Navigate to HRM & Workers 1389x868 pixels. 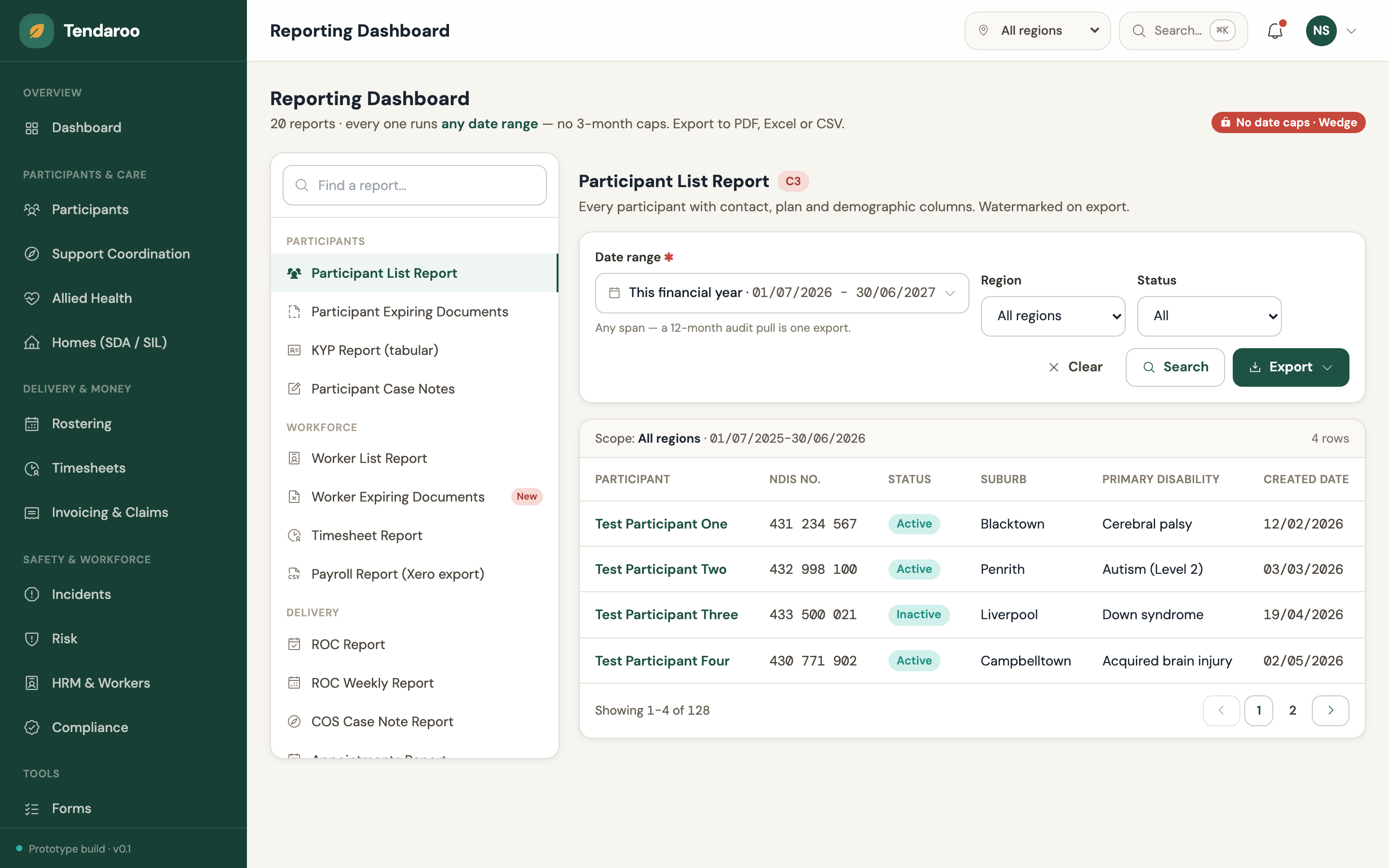click(123, 683)
